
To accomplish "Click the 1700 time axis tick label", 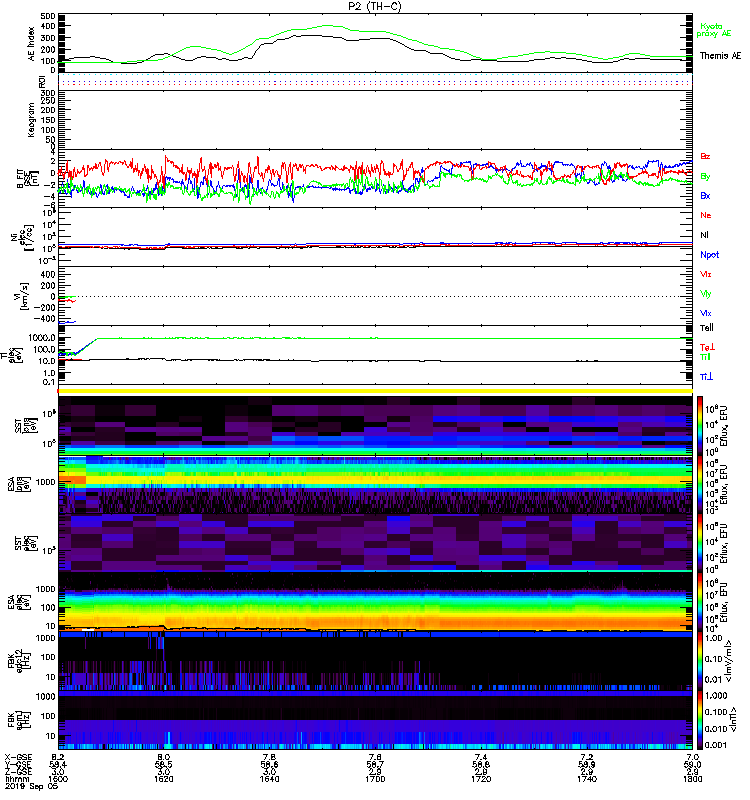I will pos(374,782).
